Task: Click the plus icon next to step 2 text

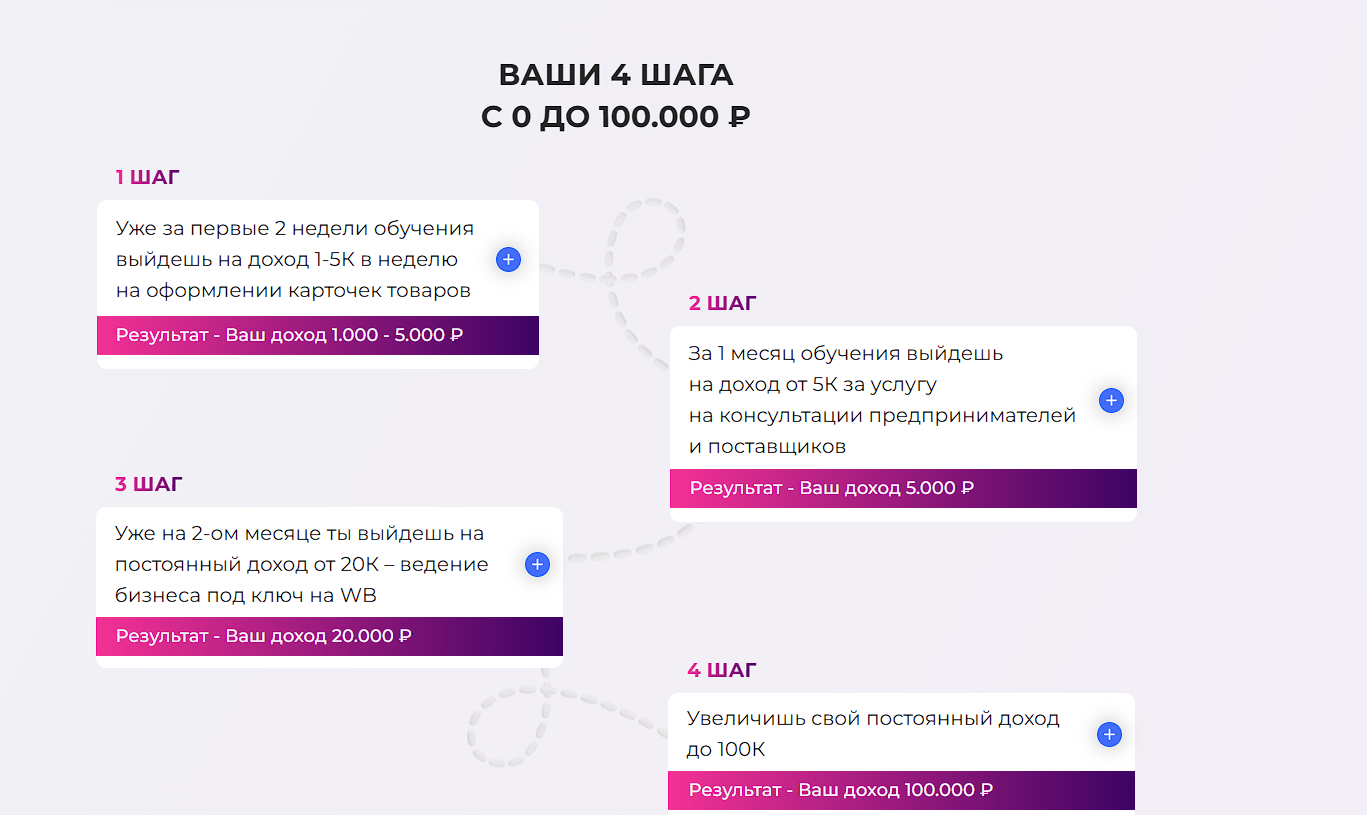Action: [1111, 400]
